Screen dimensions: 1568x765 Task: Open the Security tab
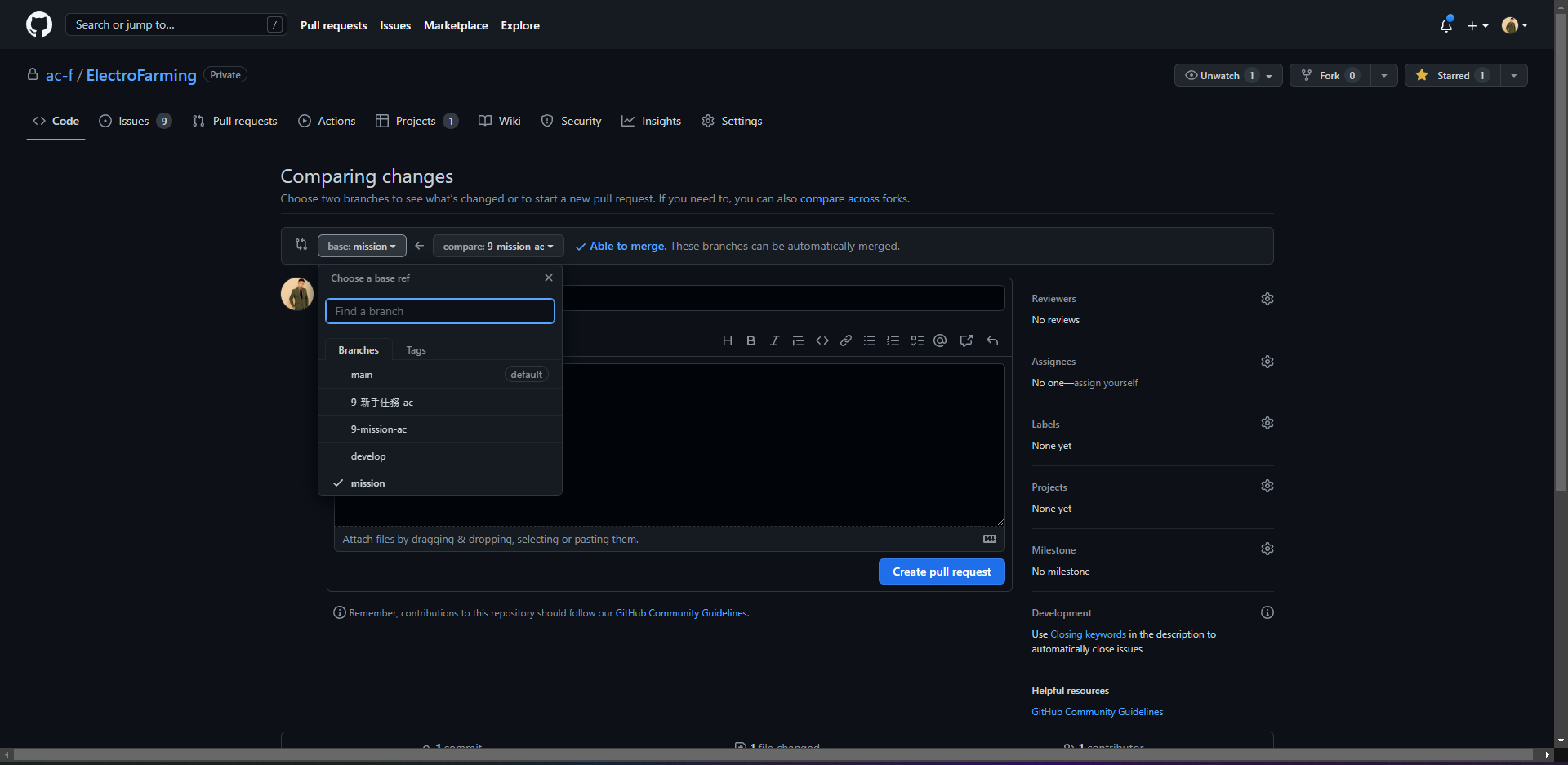tap(572, 121)
